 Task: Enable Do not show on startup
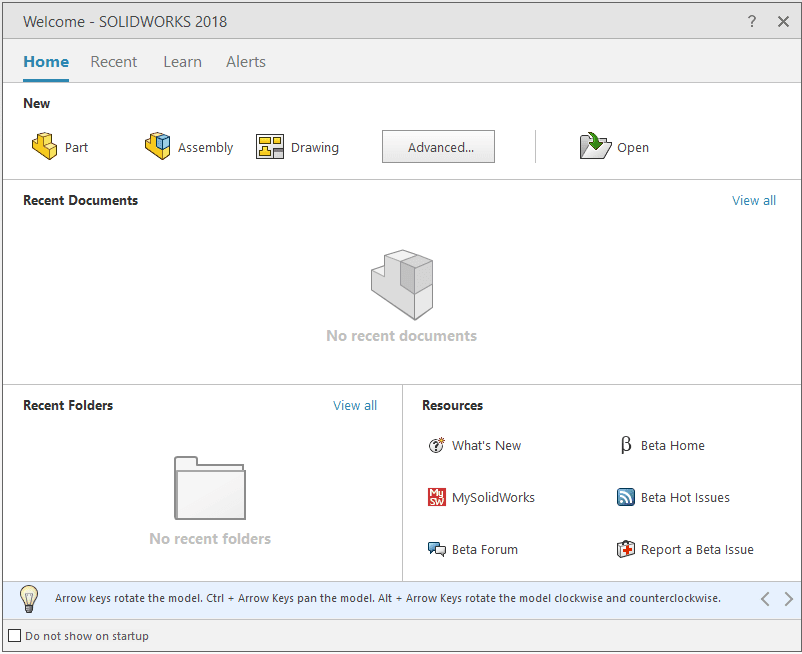(x=15, y=636)
